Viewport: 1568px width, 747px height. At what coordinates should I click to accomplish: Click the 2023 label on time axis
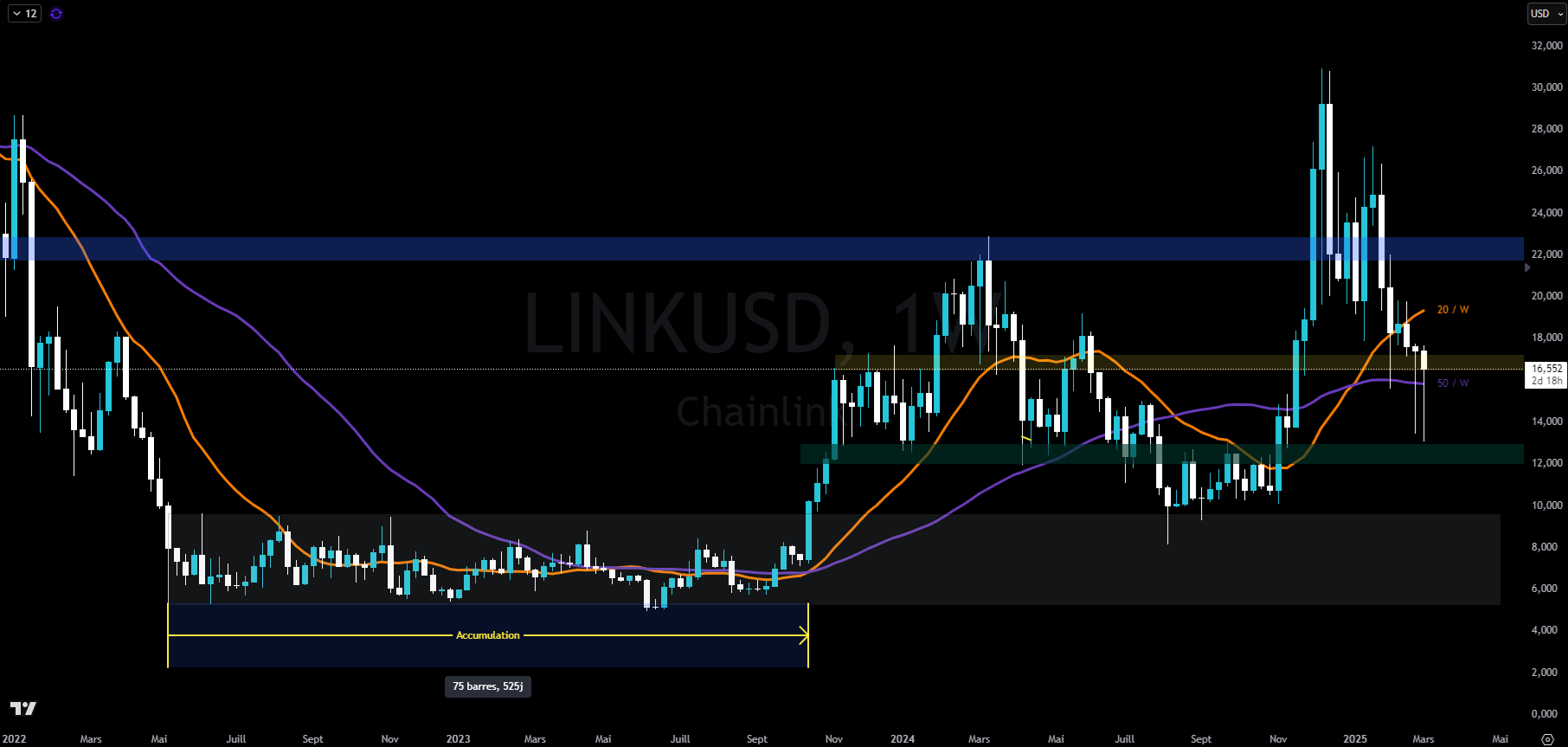pyautogui.click(x=459, y=739)
